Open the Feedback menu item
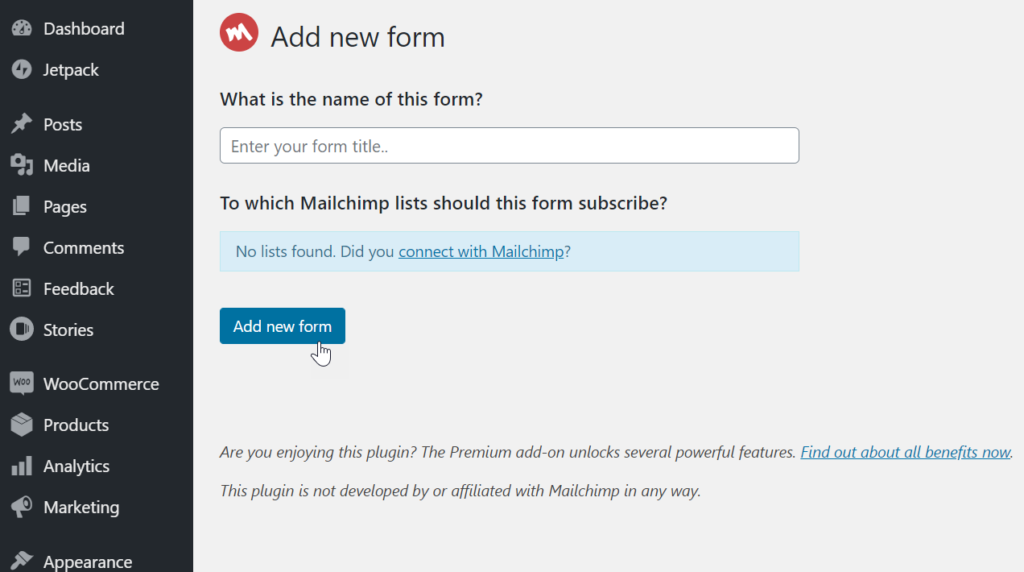The image size is (1024, 572). click(x=78, y=289)
